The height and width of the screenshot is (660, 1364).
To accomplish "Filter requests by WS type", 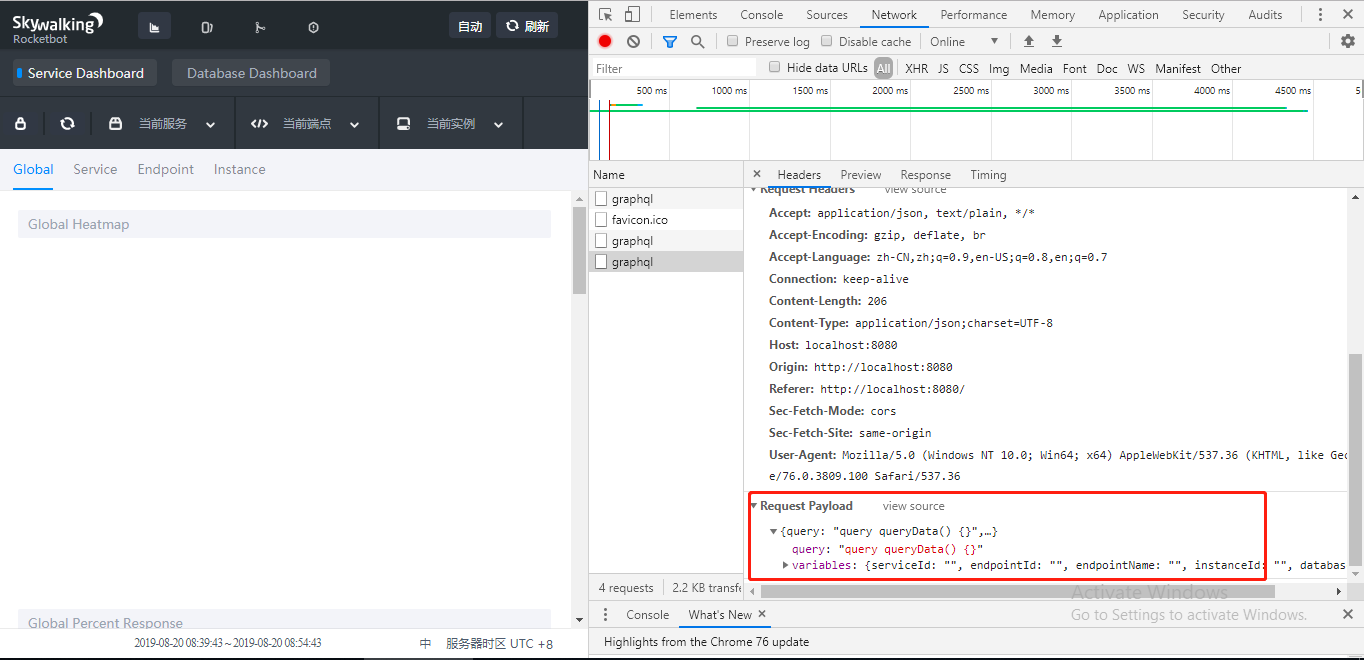I will pos(1136,68).
